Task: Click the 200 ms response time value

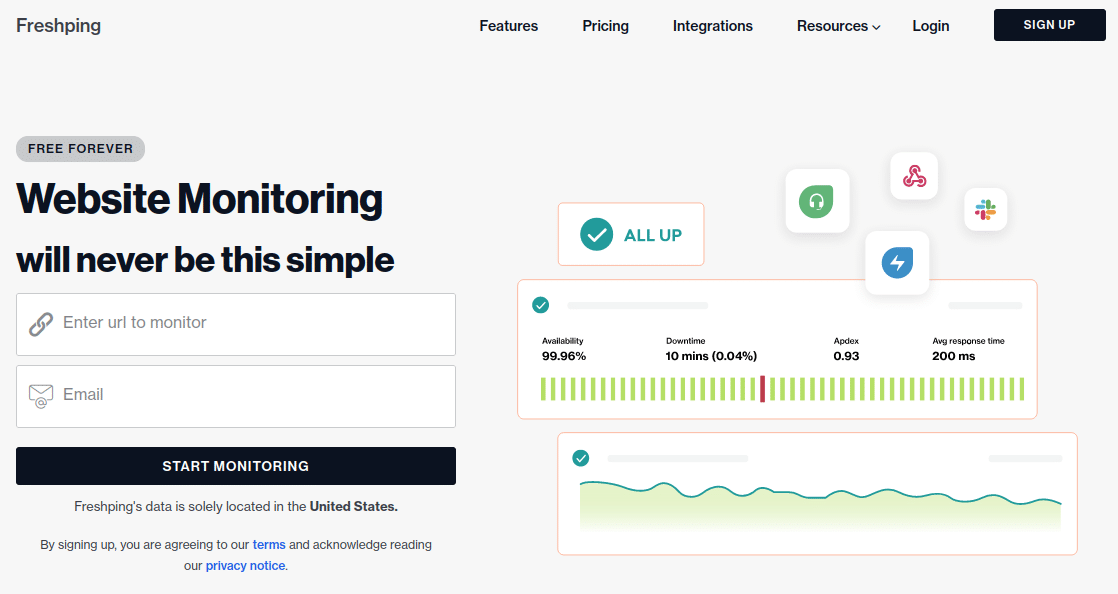Action: (x=953, y=356)
